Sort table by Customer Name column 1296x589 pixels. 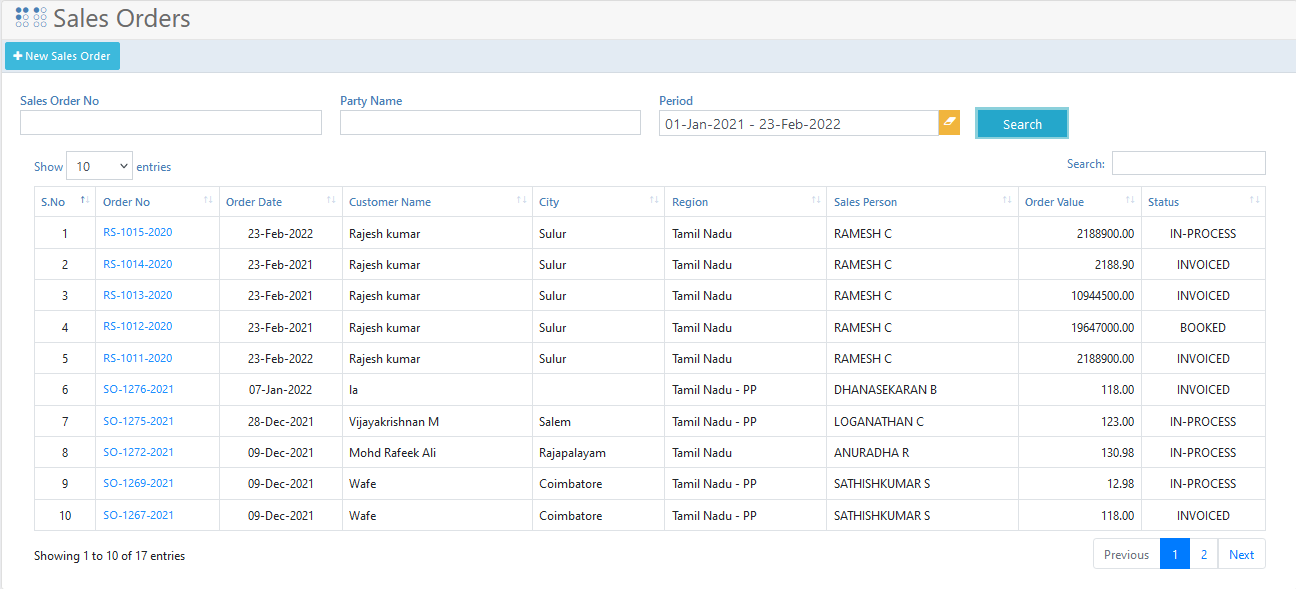[x=437, y=202]
